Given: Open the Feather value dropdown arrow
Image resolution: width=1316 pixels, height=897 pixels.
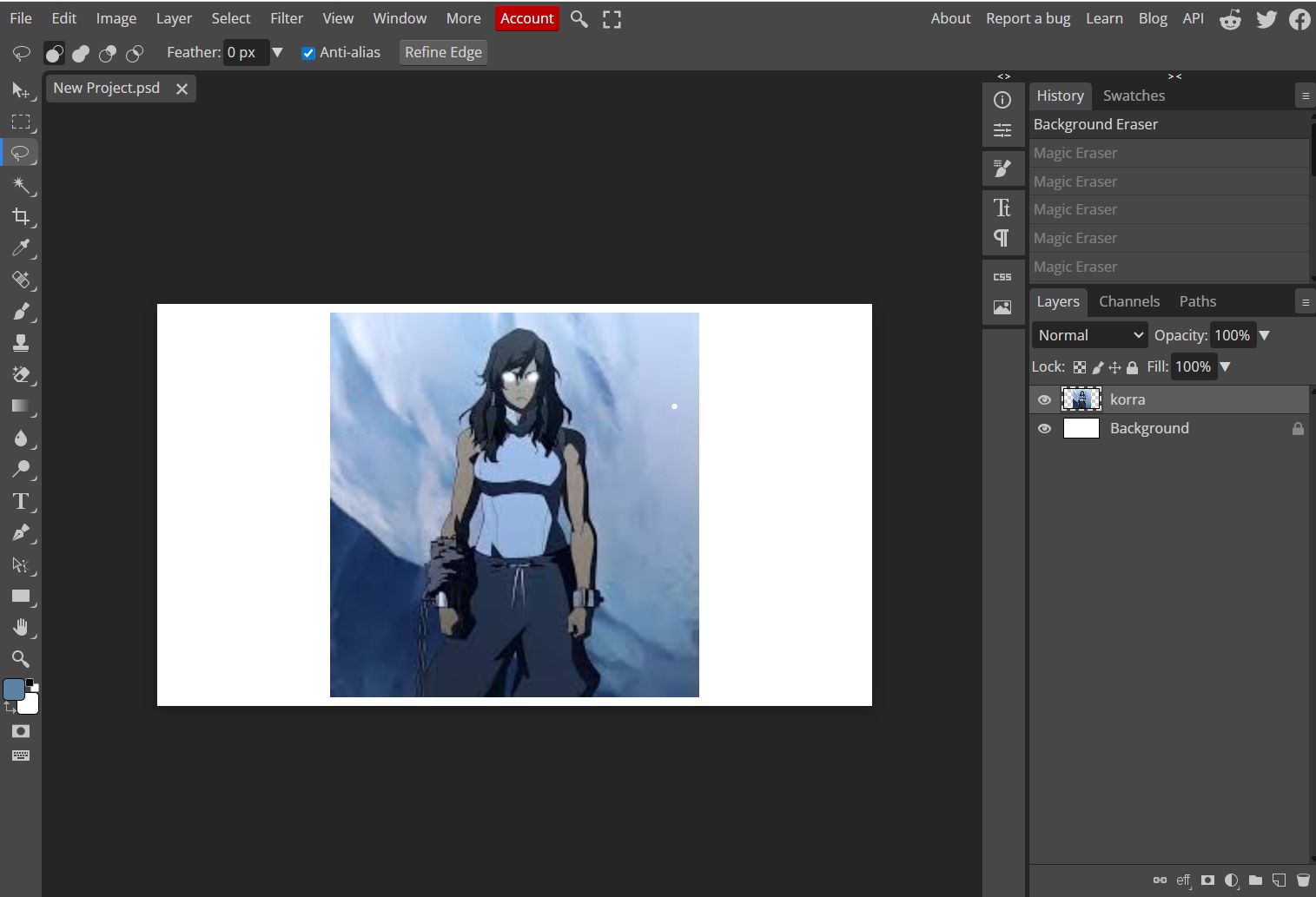Looking at the screenshot, I should point(277,53).
